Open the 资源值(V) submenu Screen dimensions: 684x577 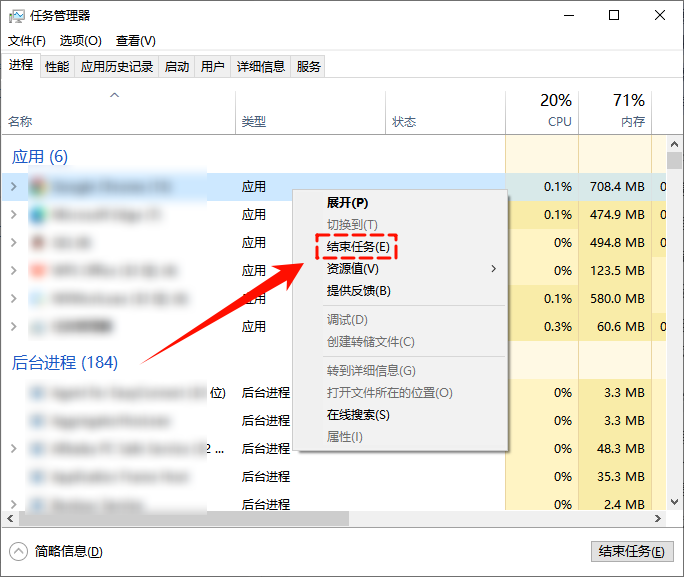click(400, 269)
